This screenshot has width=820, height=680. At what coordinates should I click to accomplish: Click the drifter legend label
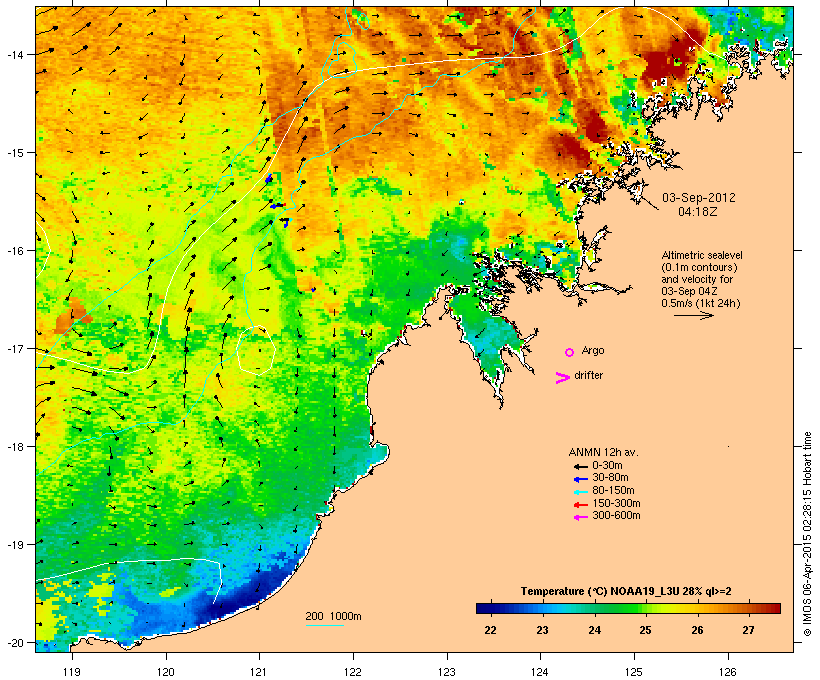[x=588, y=375]
